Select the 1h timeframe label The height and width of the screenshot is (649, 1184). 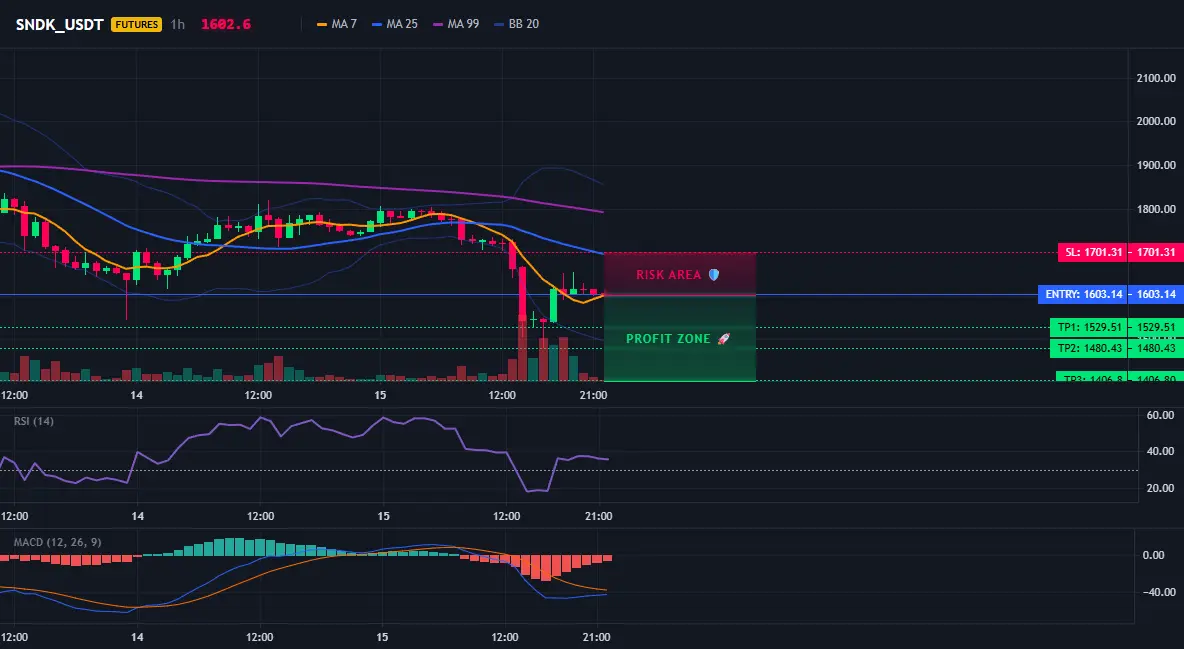click(177, 24)
